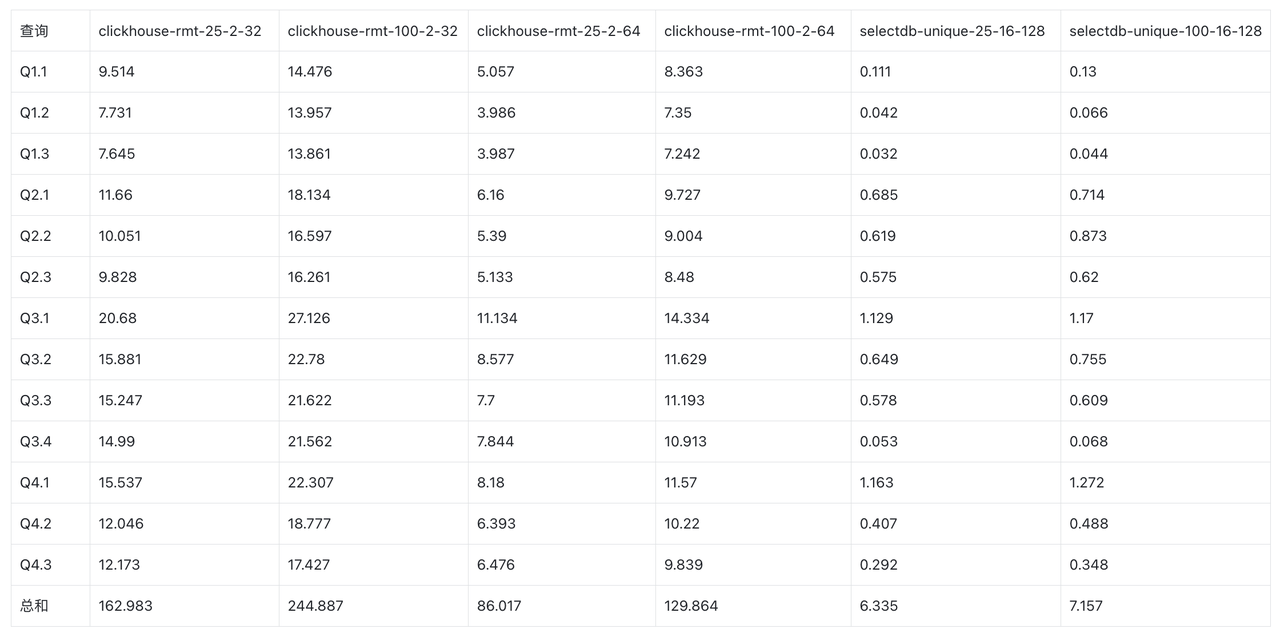Click the cell containing 7.157
The height and width of the screenshot is (637, 1280).
click(x=1088, y=606)
